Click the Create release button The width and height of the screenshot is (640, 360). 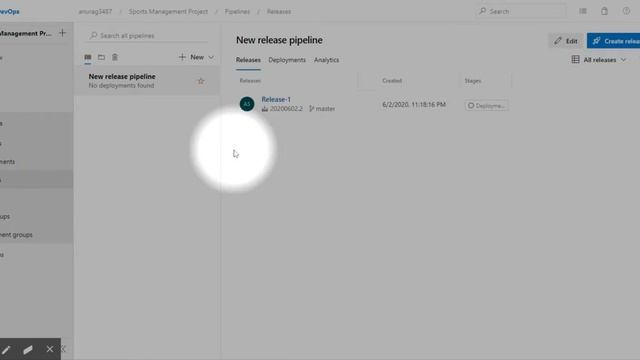click(x=613, y=41)
